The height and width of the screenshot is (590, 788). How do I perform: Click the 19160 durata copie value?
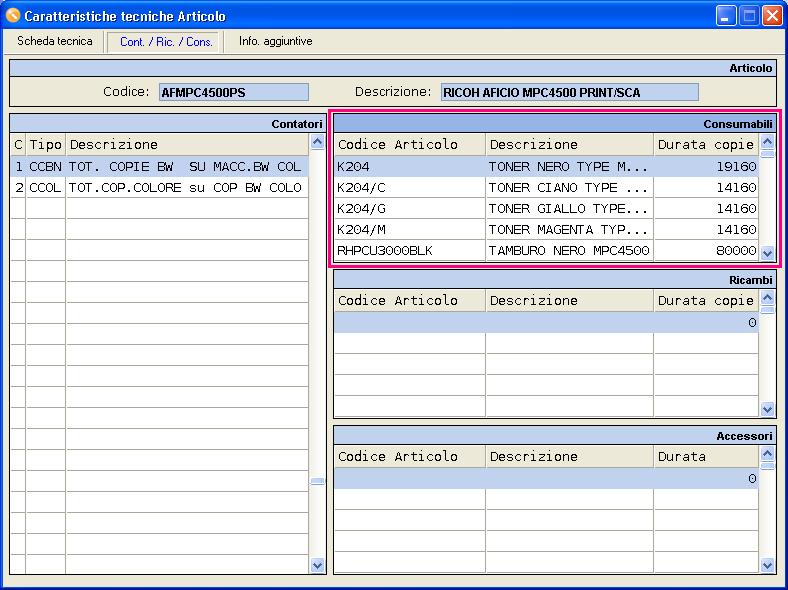click(706, 166)
